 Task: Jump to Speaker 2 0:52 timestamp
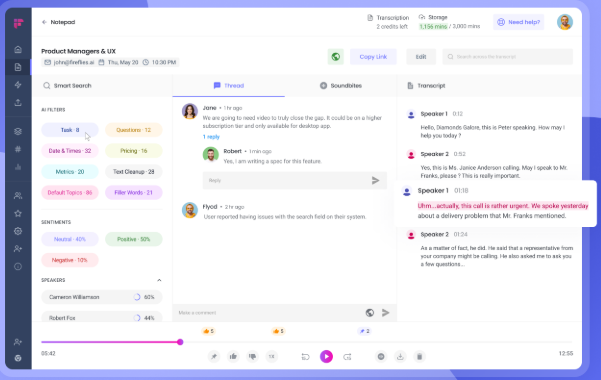(x=459, y=154)
